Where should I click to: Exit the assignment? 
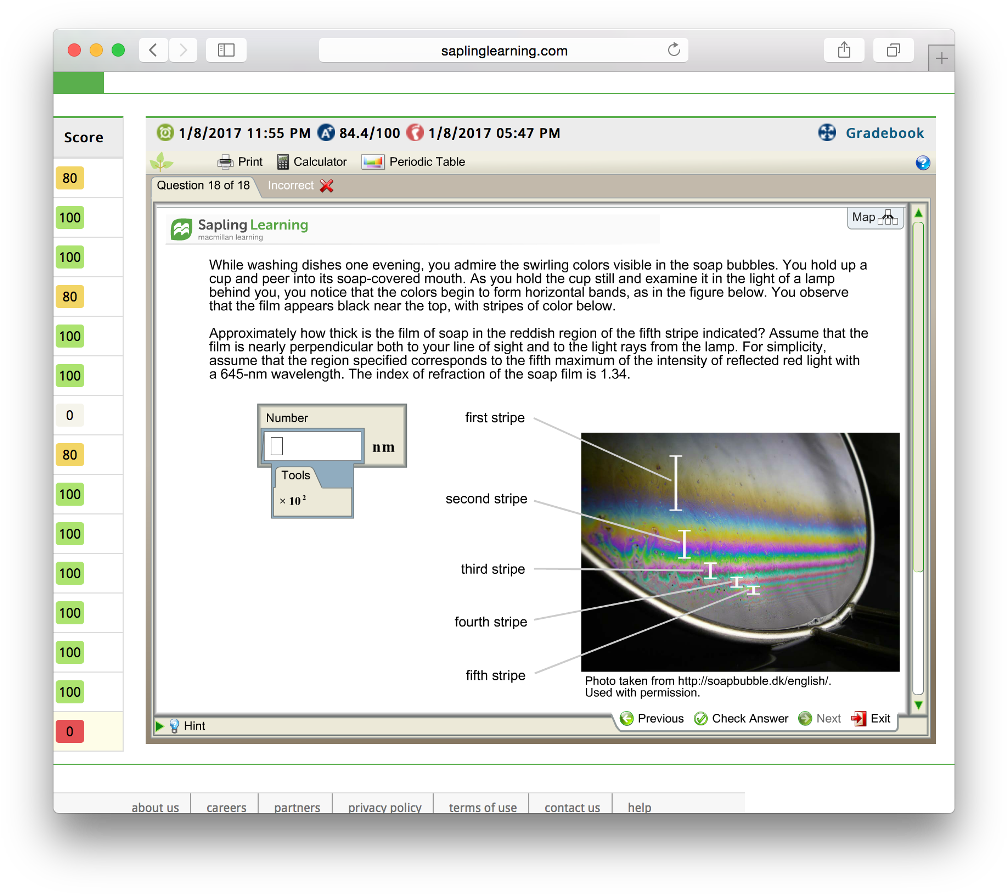click(x=871, y=718)
